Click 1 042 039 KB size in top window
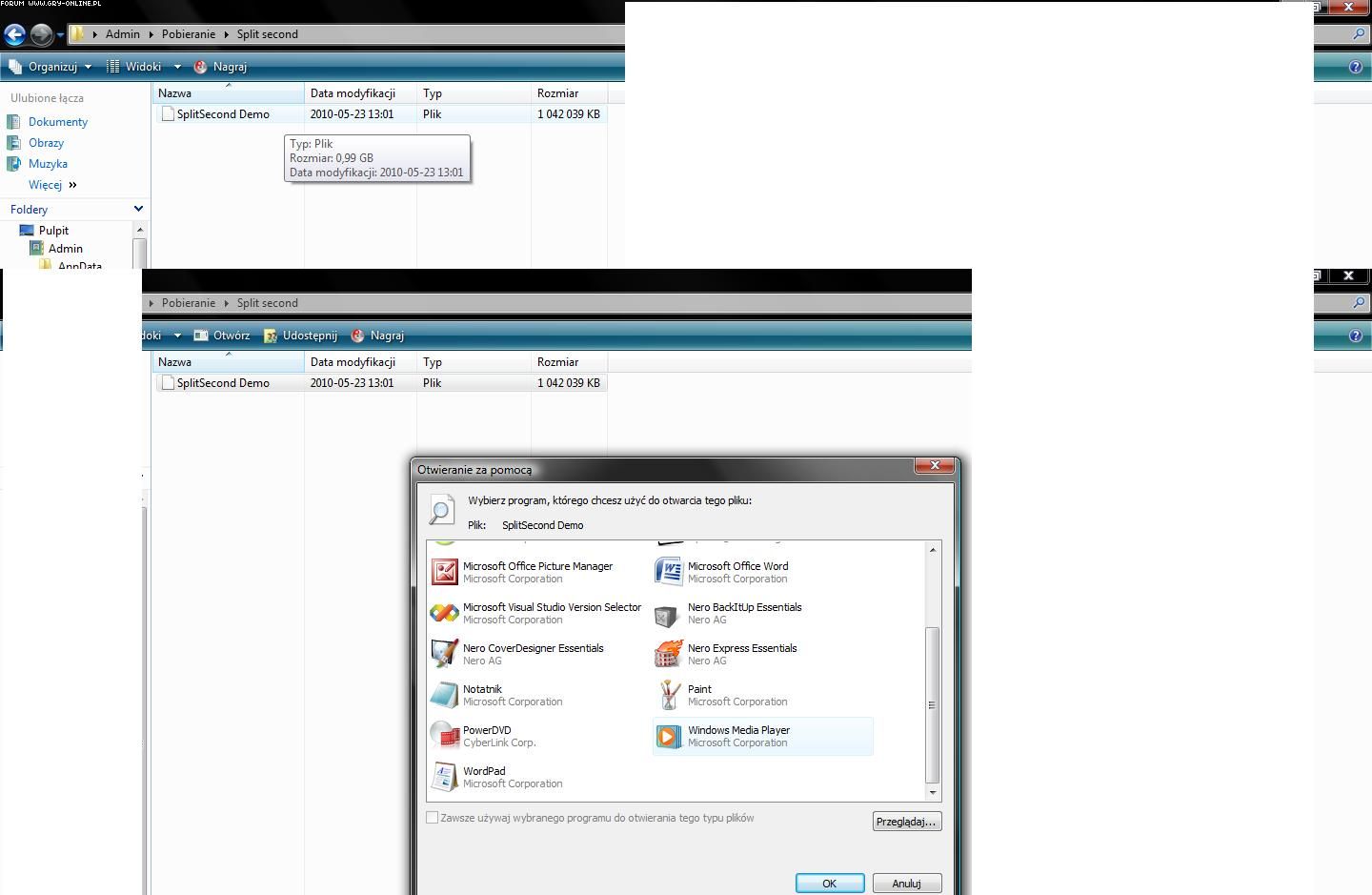 coord(569,114)
